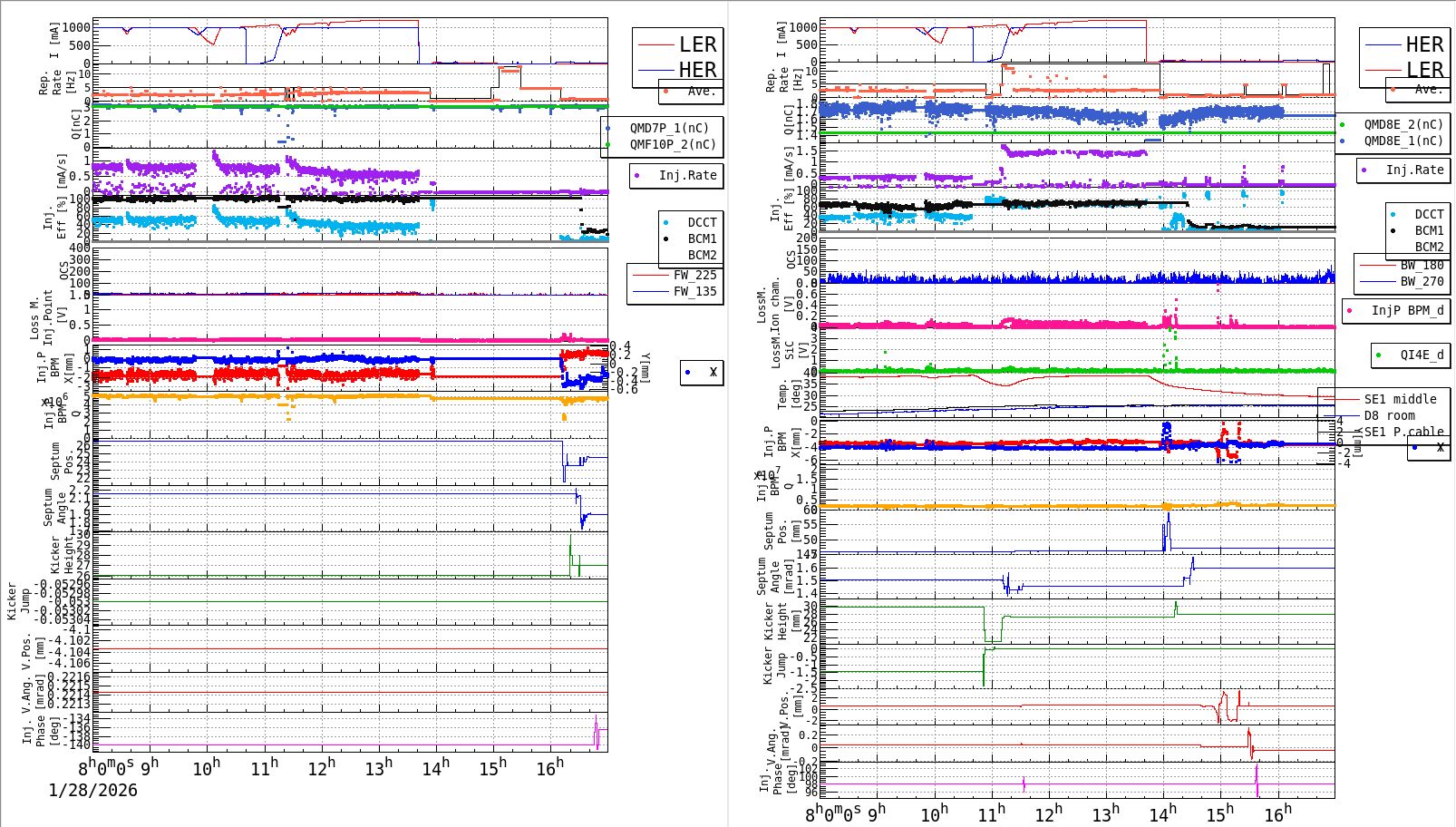Click Septum Angle axis title in left plot

[x=55, y=508]
